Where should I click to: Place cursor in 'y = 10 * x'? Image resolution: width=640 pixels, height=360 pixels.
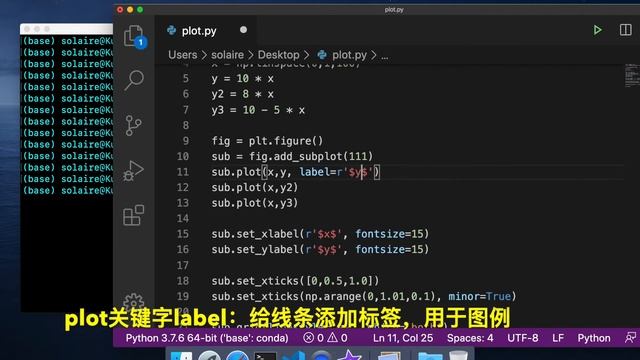242,78
